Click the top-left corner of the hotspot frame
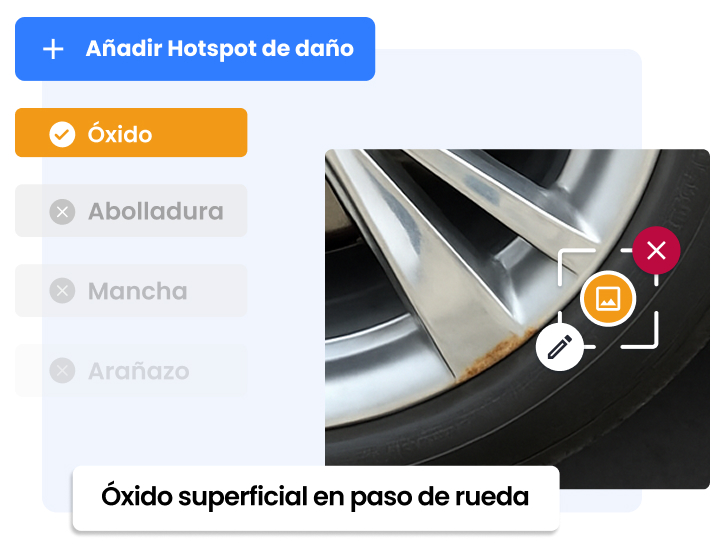Screen dimensions: 724x558 point(573,264)
